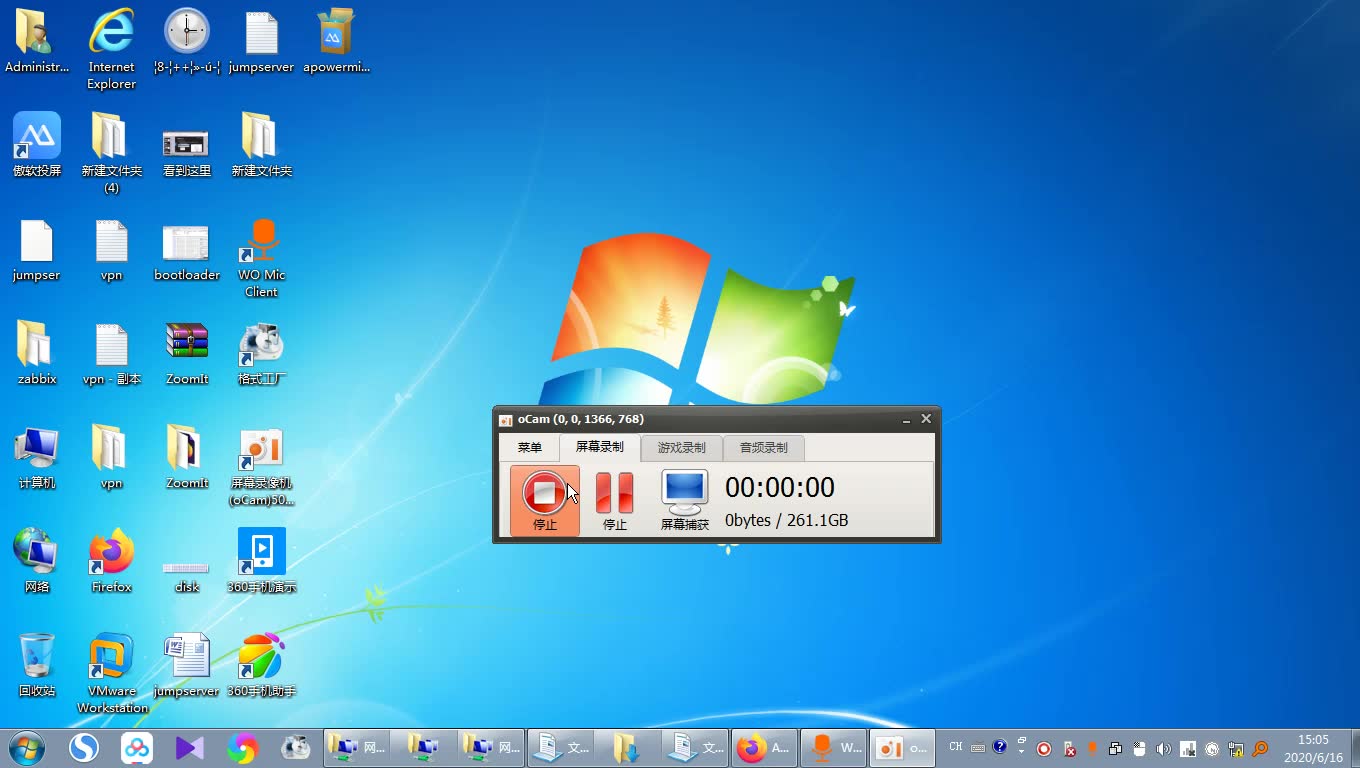
Task: Click the network signal tray icon
Action: 1187,748
